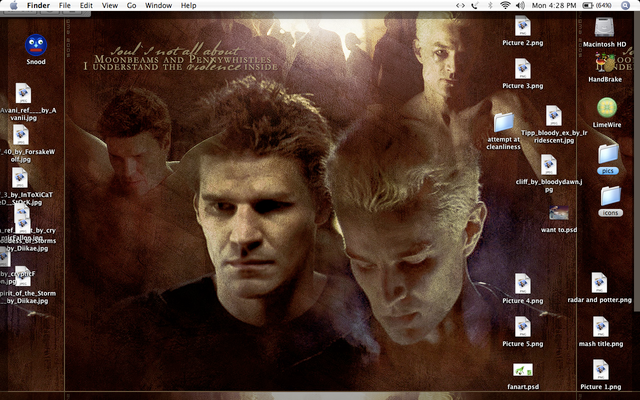Select the Picture 1.png file icon
Image resolution: width=640 pixels, height=400 pixels.
coord(600,370)
